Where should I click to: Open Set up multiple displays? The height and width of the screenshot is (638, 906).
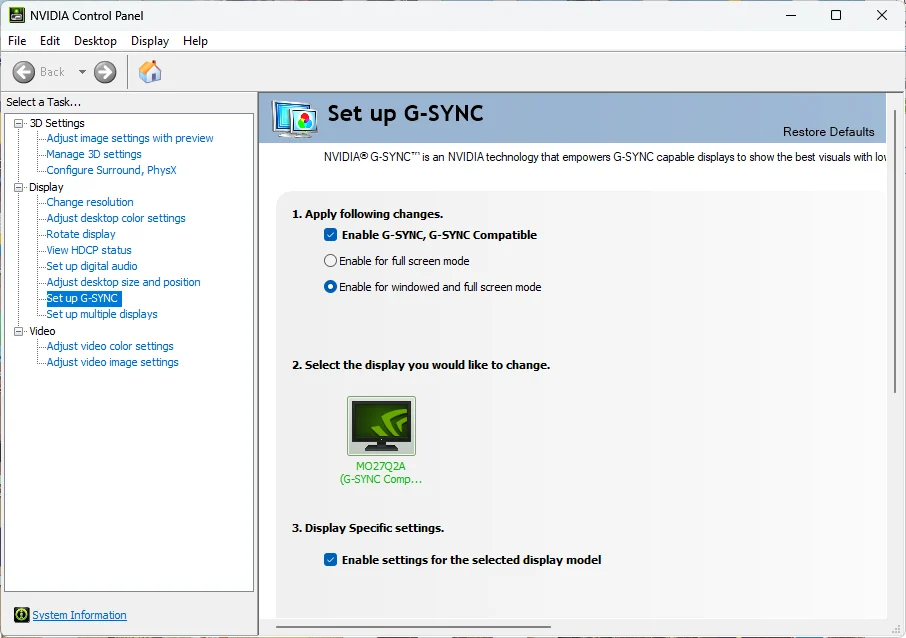(x=102, y=314)
